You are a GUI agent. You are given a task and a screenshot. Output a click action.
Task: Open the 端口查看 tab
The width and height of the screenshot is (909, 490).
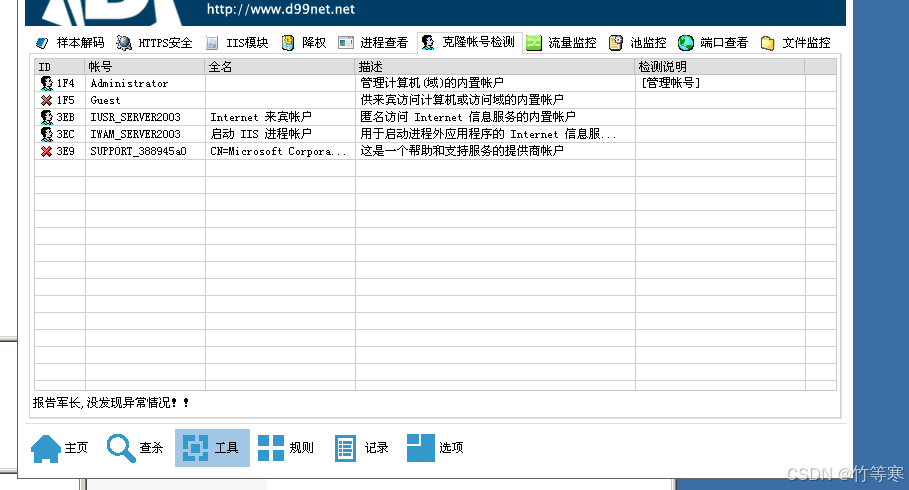713,43
